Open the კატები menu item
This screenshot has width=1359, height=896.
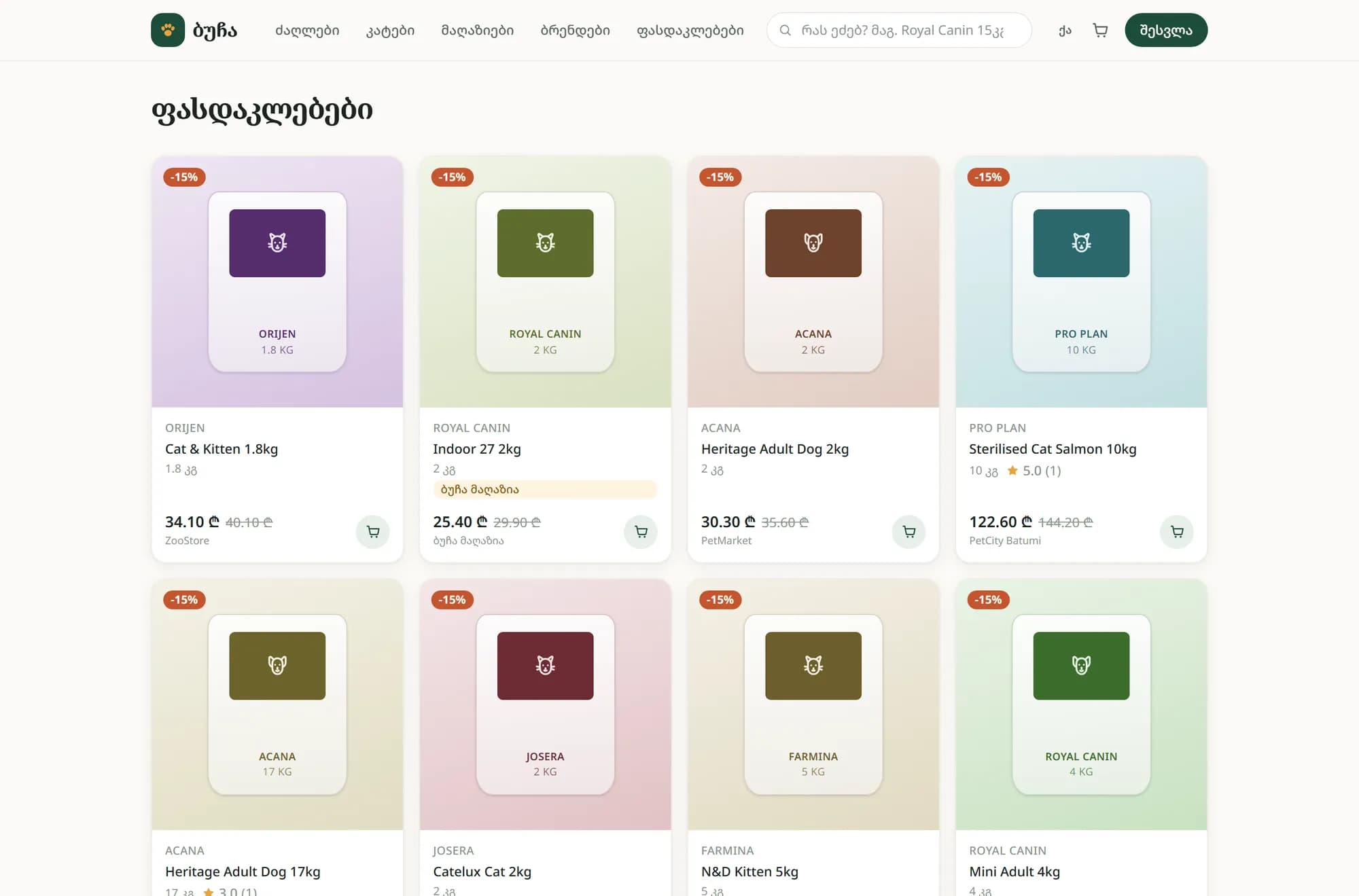point(390,30)
